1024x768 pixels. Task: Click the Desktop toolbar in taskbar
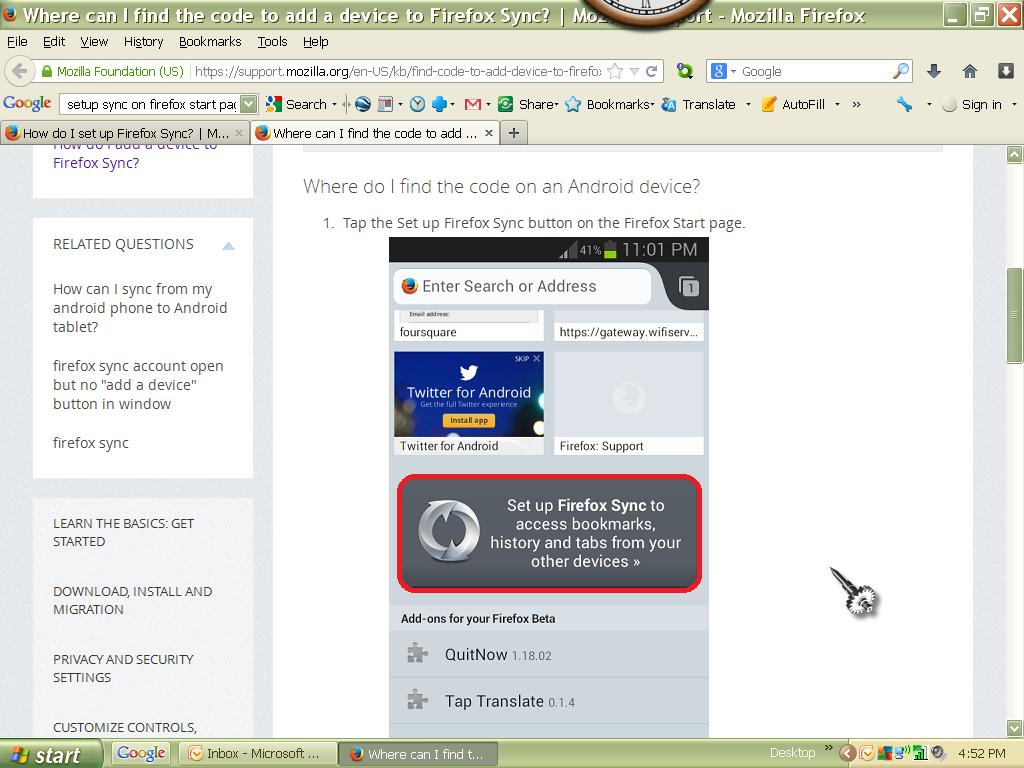pos(792,752)
